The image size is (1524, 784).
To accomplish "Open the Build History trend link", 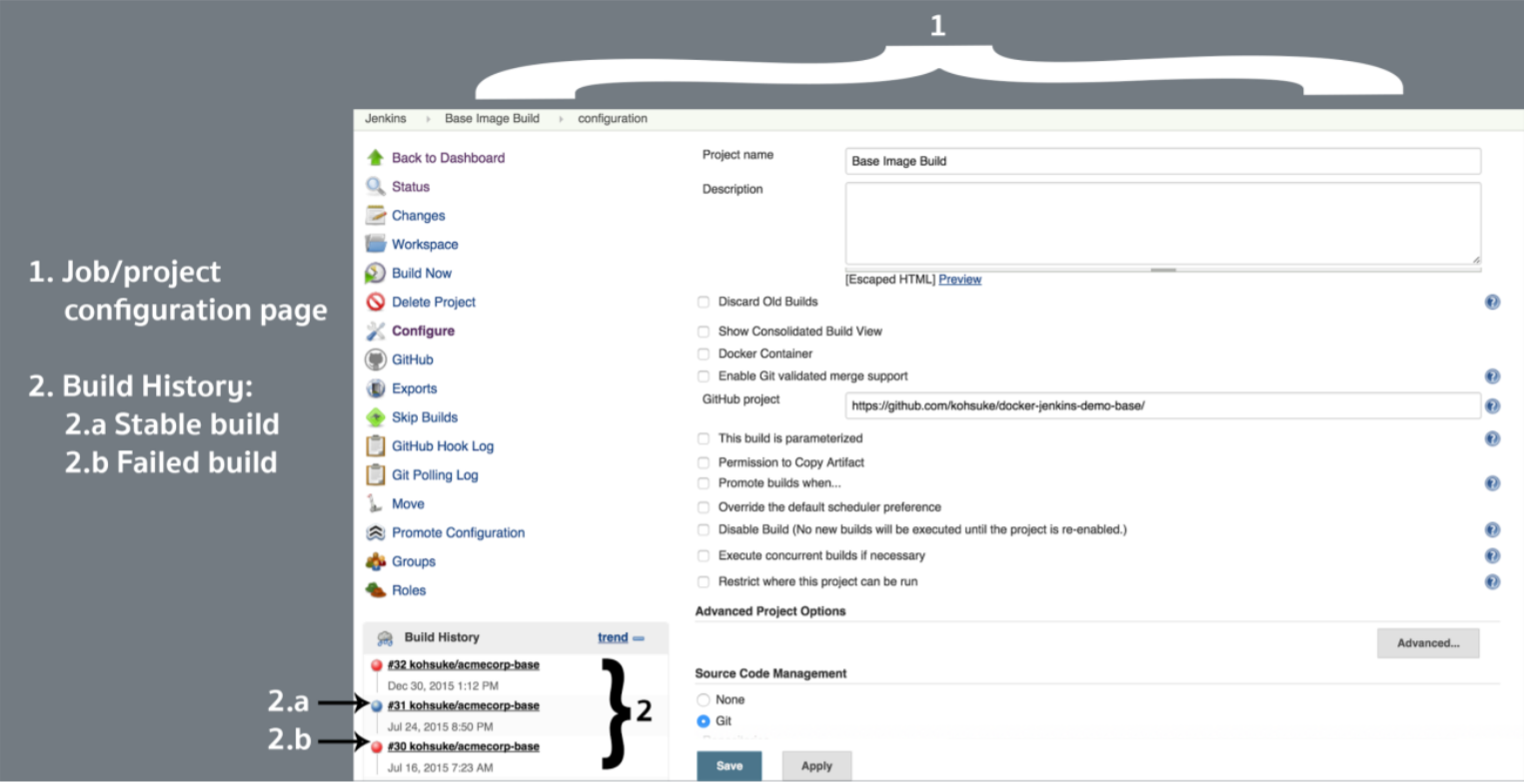I will (613, 637).
